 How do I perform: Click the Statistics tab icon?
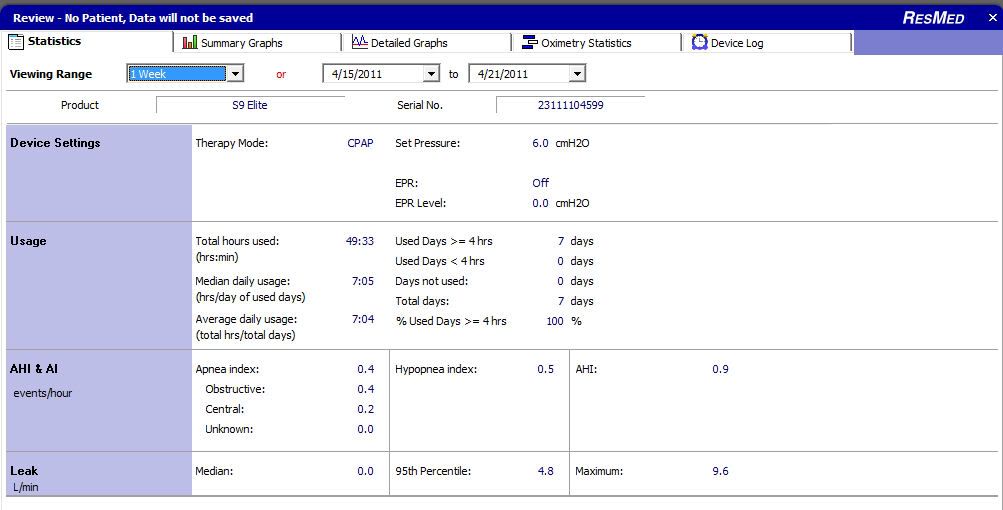(16, 42)
